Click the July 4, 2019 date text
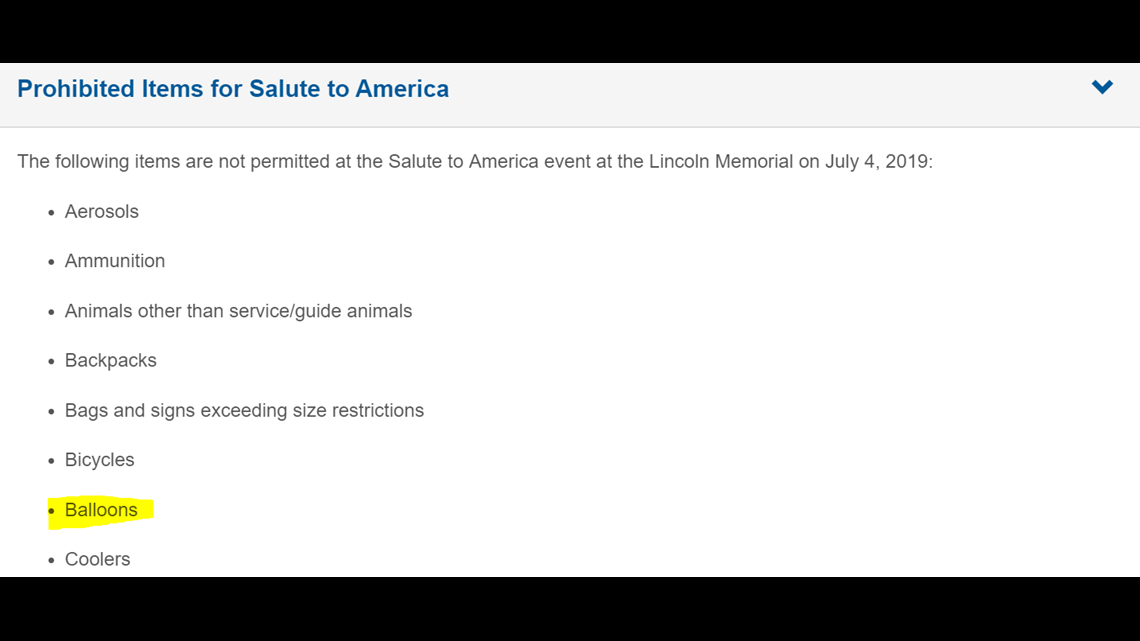The height and width of the screenshot is (641, 1140). coord(876,161)
